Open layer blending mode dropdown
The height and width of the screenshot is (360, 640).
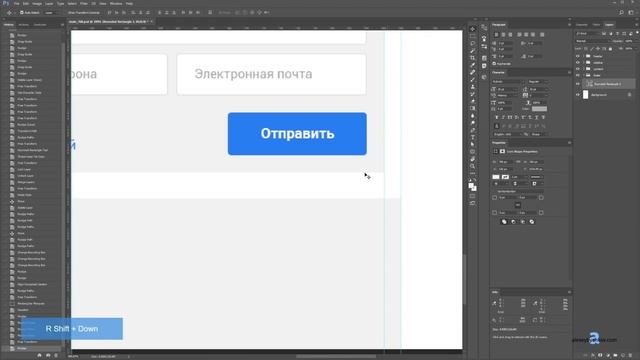pyautogui.click(x=592, y=41)
